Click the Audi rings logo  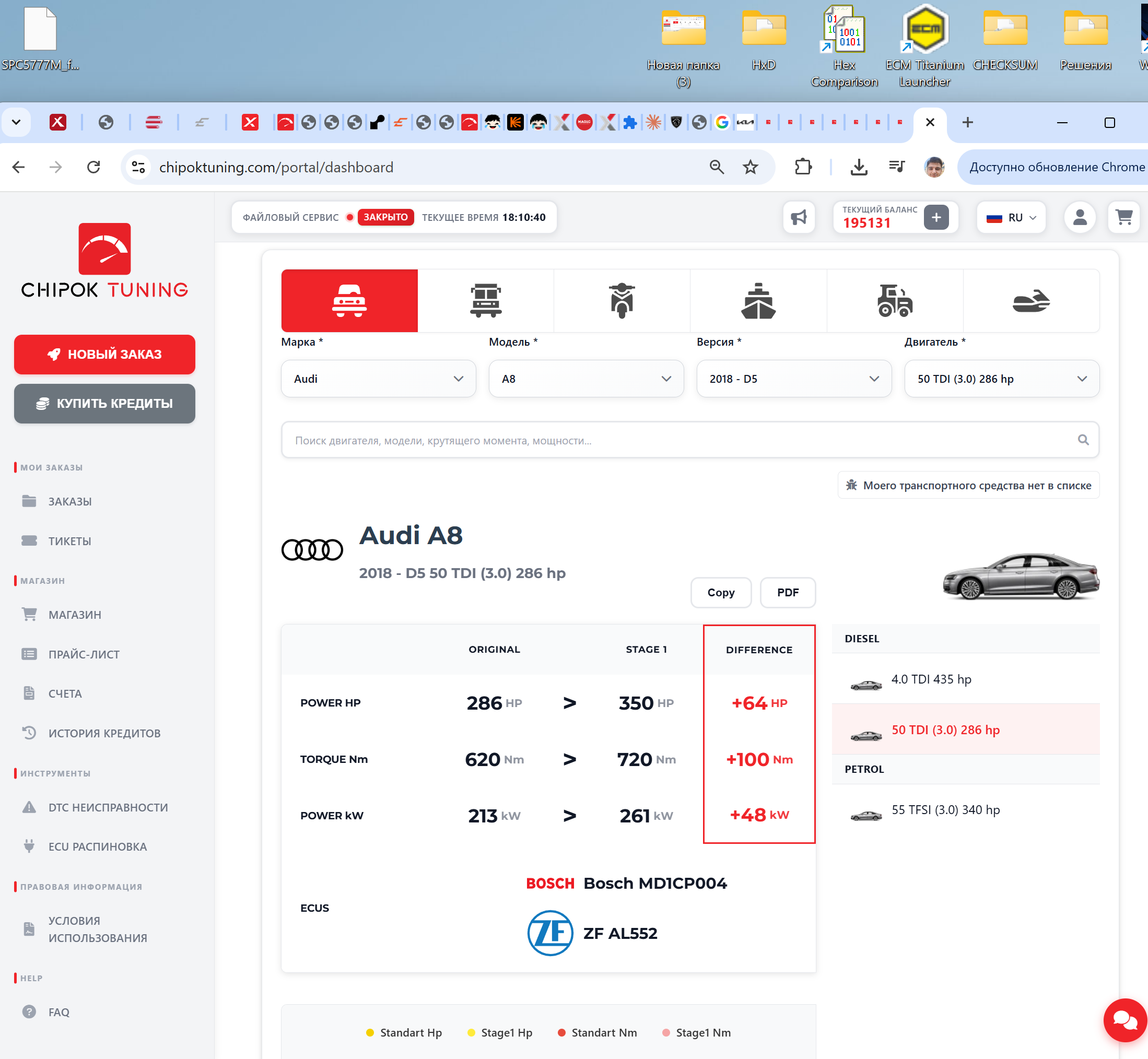tap(312, 550)
